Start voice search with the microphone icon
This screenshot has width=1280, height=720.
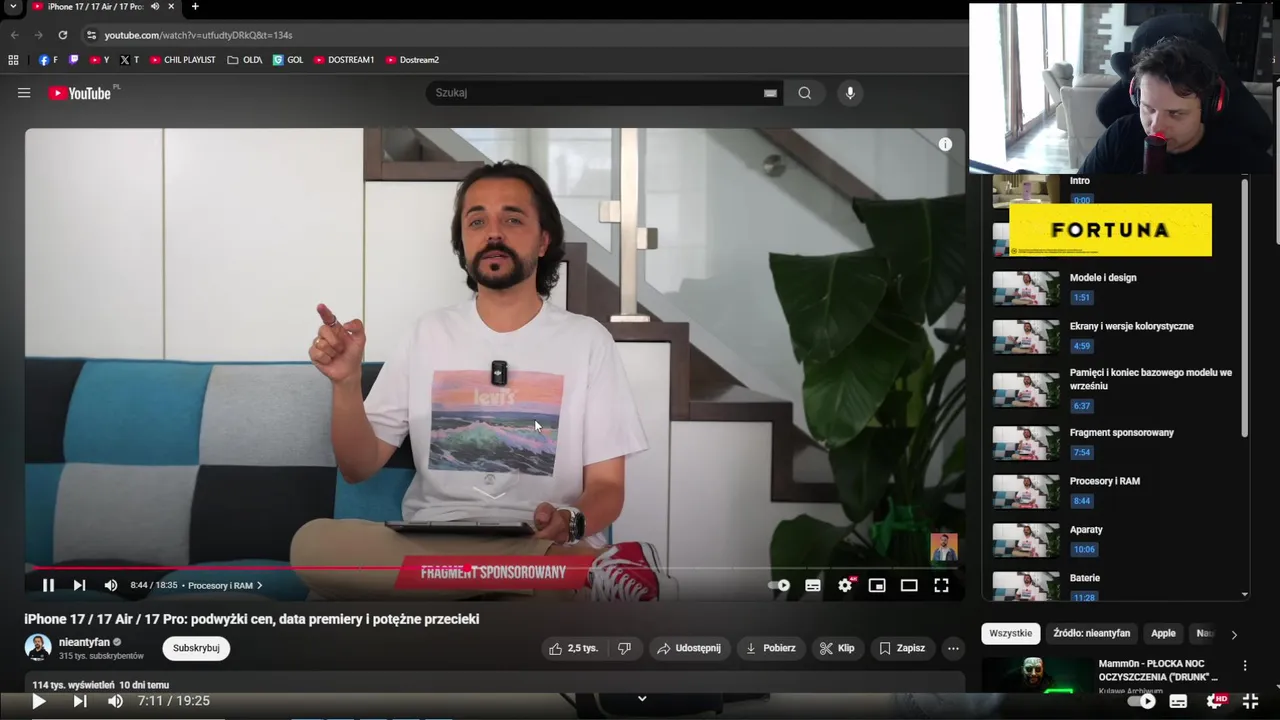850,93
